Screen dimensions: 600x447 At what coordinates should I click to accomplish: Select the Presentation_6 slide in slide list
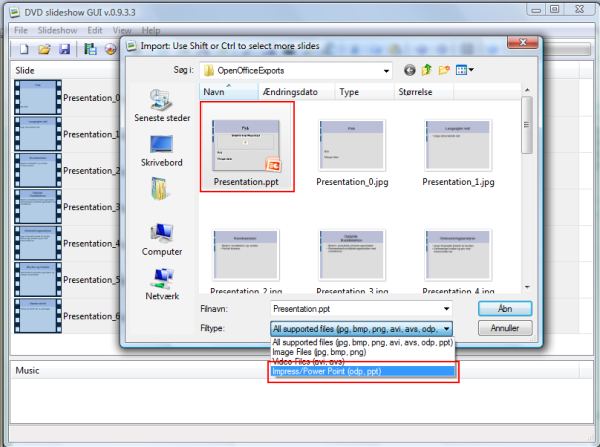(67, 316)
